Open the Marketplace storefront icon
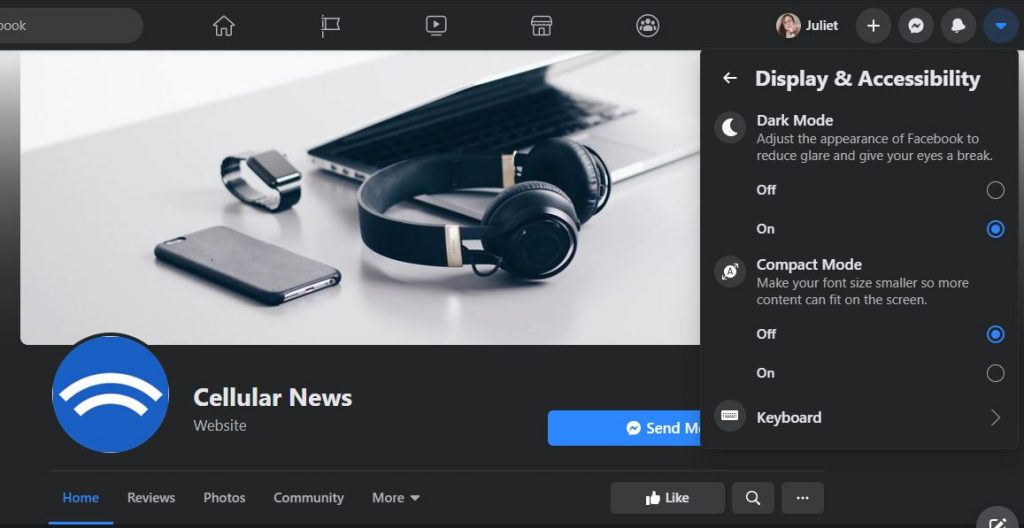Screen dimensions: 1024x528 point(541,26)
